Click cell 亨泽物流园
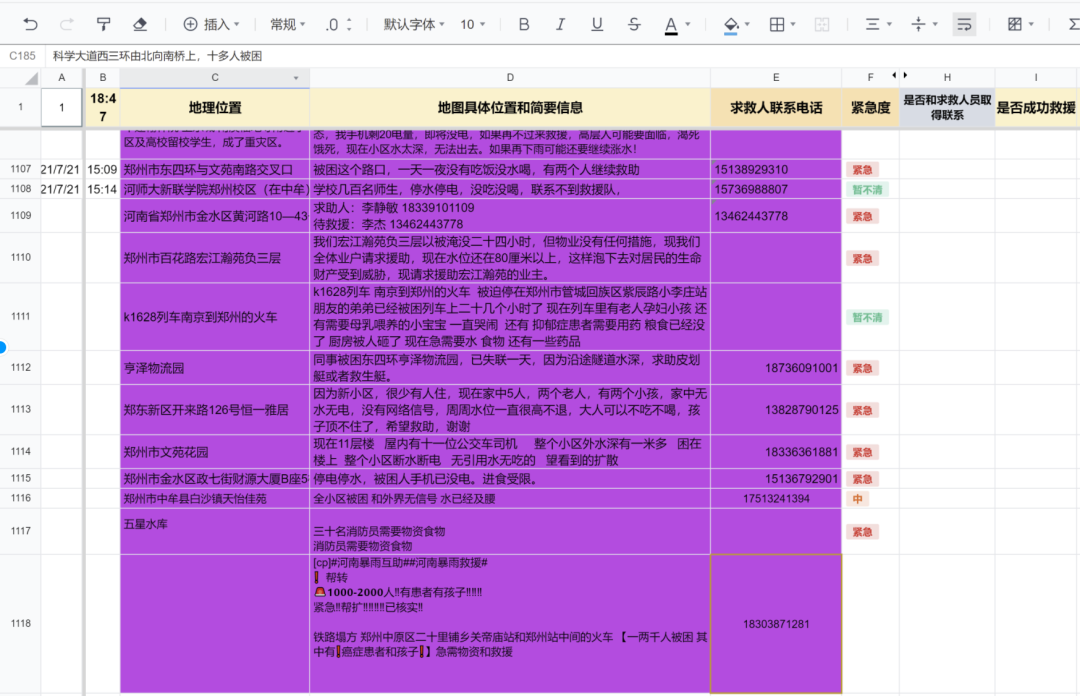The image size is (1080, 696). pyautogui.click(x=215, y=368)
